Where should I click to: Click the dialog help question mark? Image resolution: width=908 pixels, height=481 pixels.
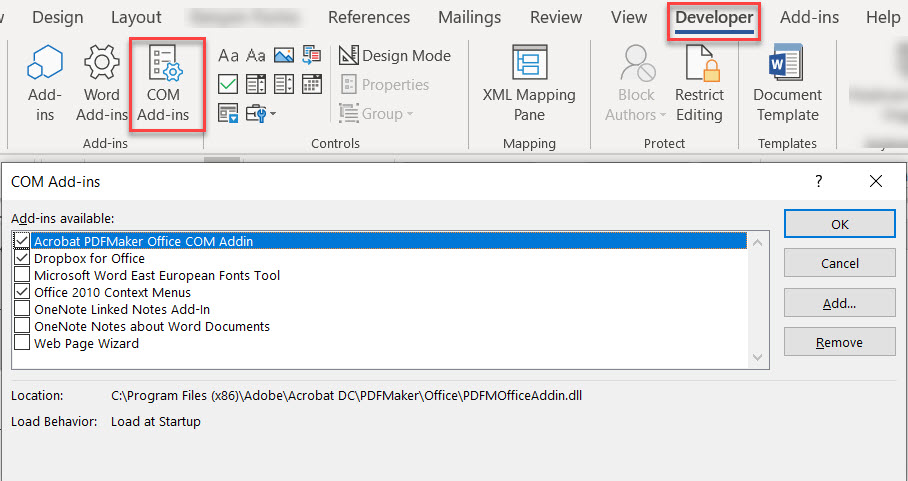[819, 182]
